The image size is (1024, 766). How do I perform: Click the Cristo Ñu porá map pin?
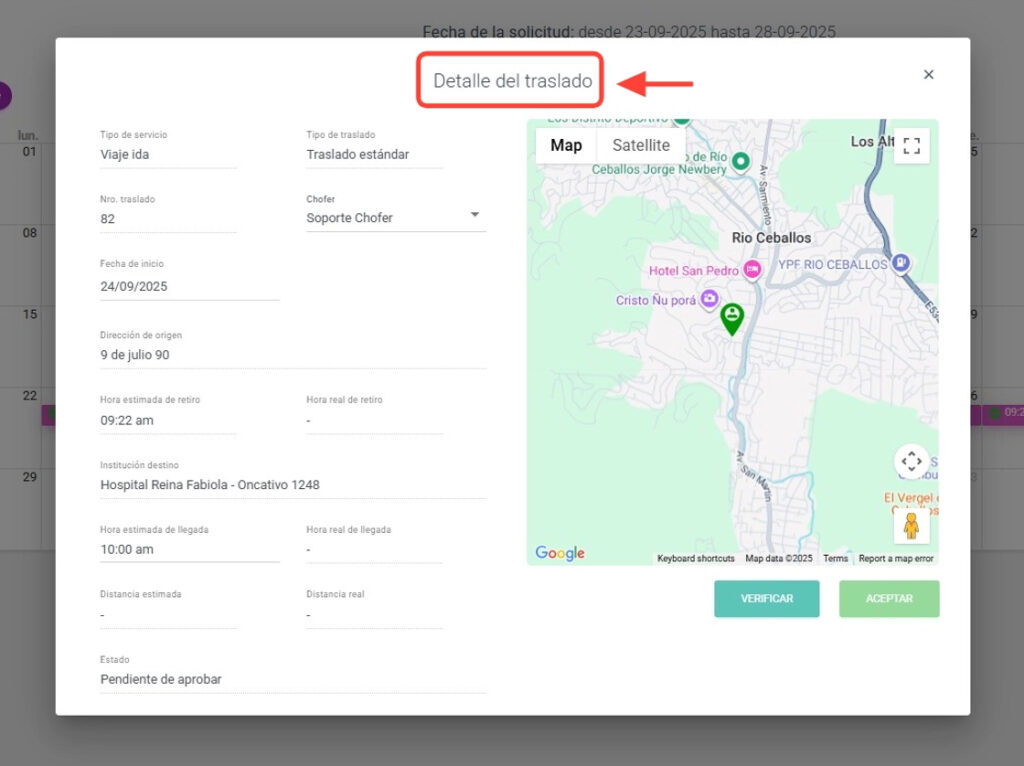pos(709,299)
